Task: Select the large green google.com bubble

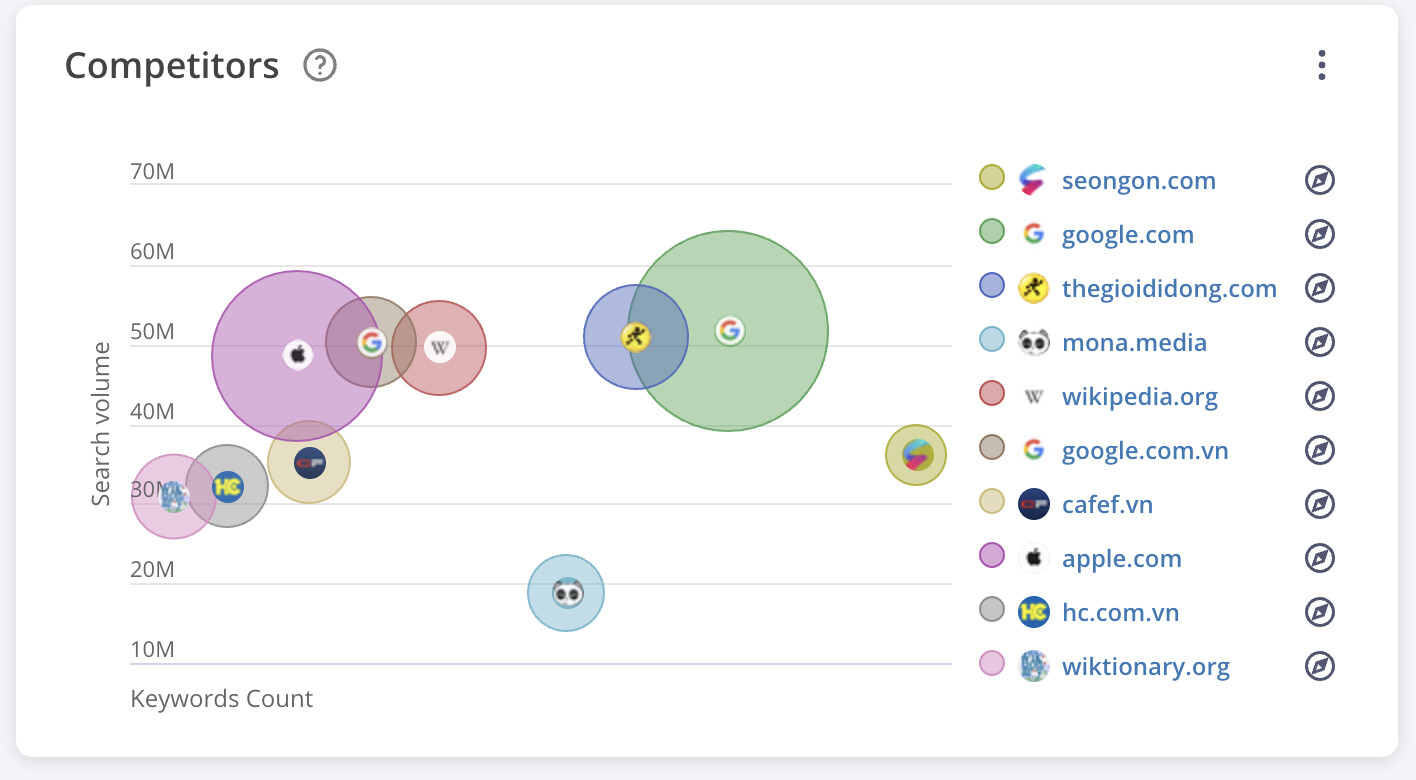Action: click(729, 331)
